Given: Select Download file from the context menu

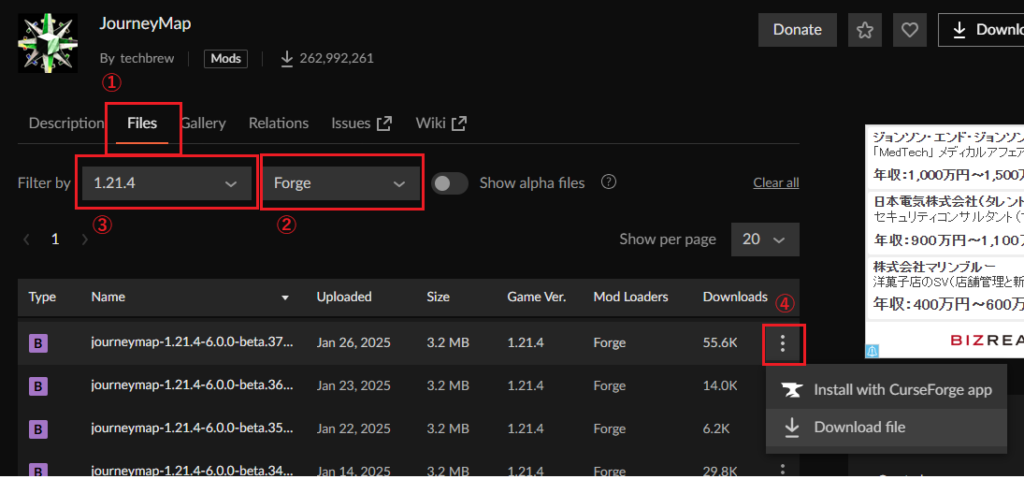Looking at the screenshot, I should coord(859,427).
